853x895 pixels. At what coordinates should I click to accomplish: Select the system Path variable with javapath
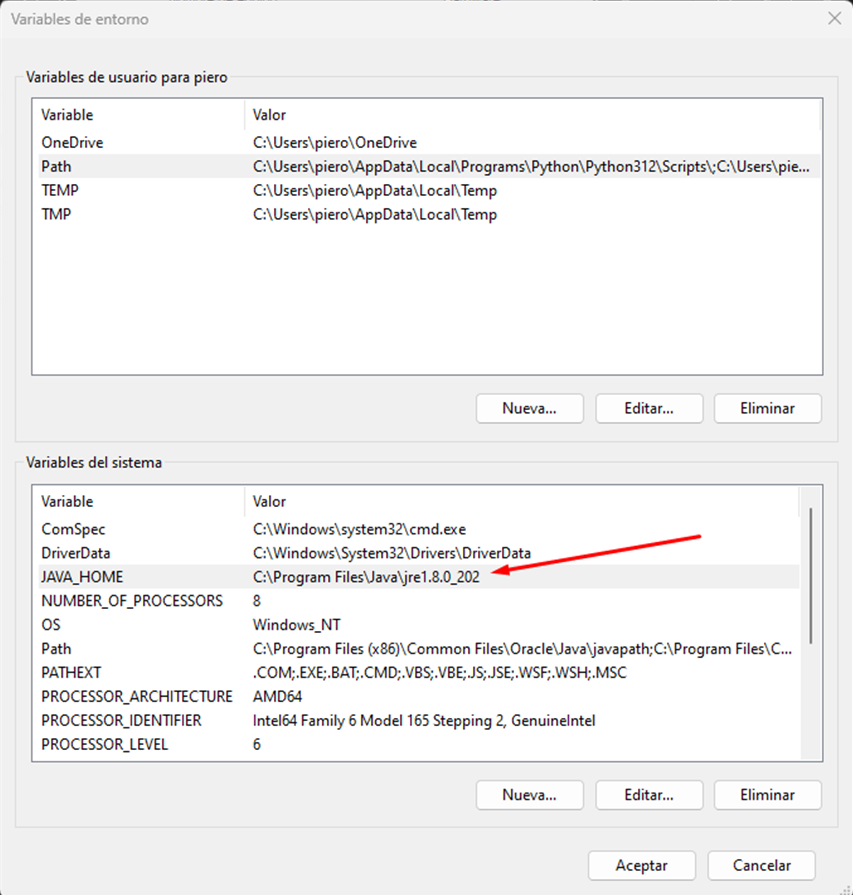(x=56, y=649)
